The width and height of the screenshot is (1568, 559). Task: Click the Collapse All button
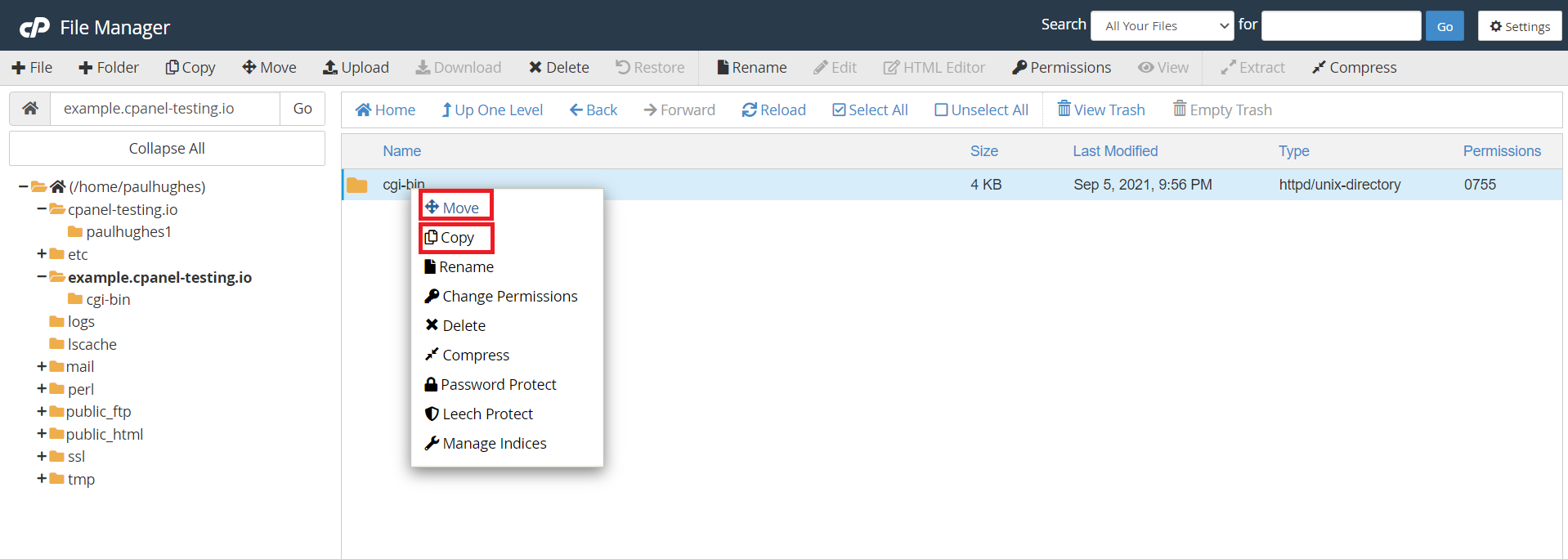point(167,149)
